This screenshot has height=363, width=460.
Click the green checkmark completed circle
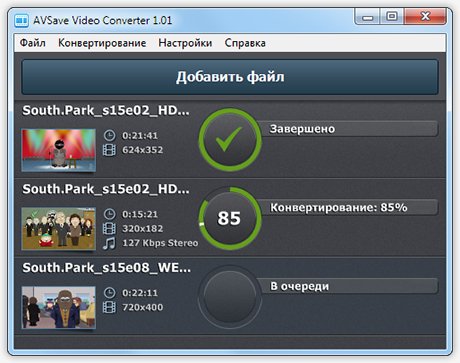pos(230,140)
